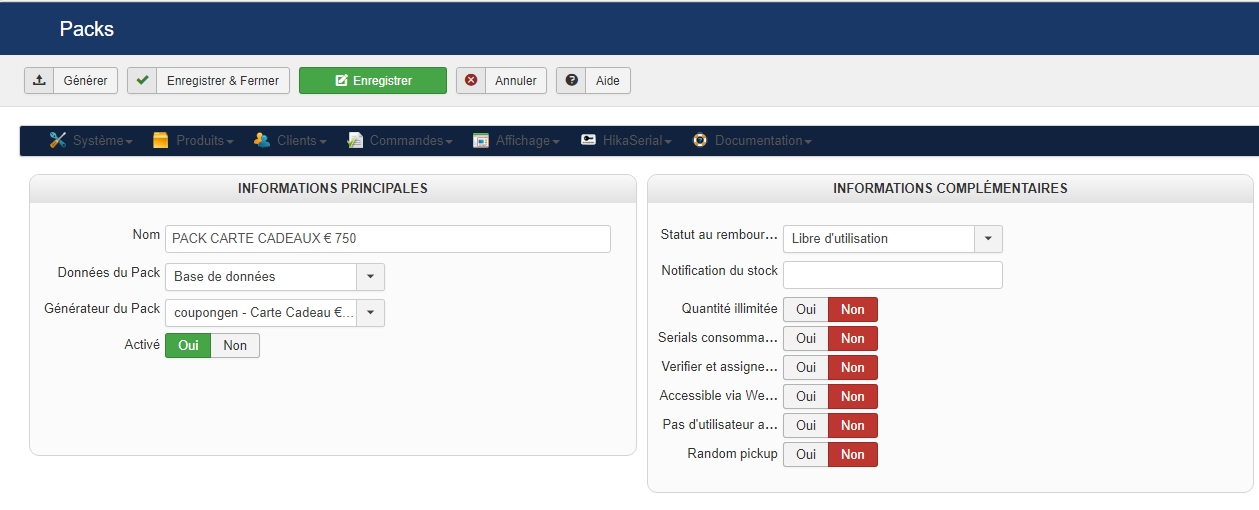Open the Produits menu

(x=194, y=141)
